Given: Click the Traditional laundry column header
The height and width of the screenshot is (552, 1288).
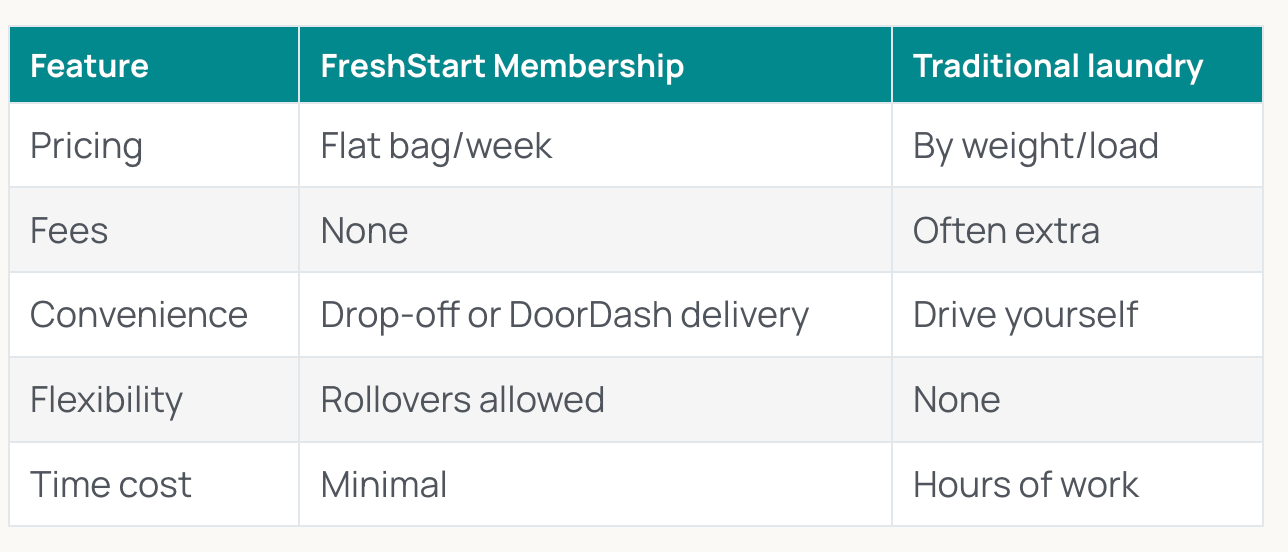Looking at the screenshot, I should point(1057,66).
